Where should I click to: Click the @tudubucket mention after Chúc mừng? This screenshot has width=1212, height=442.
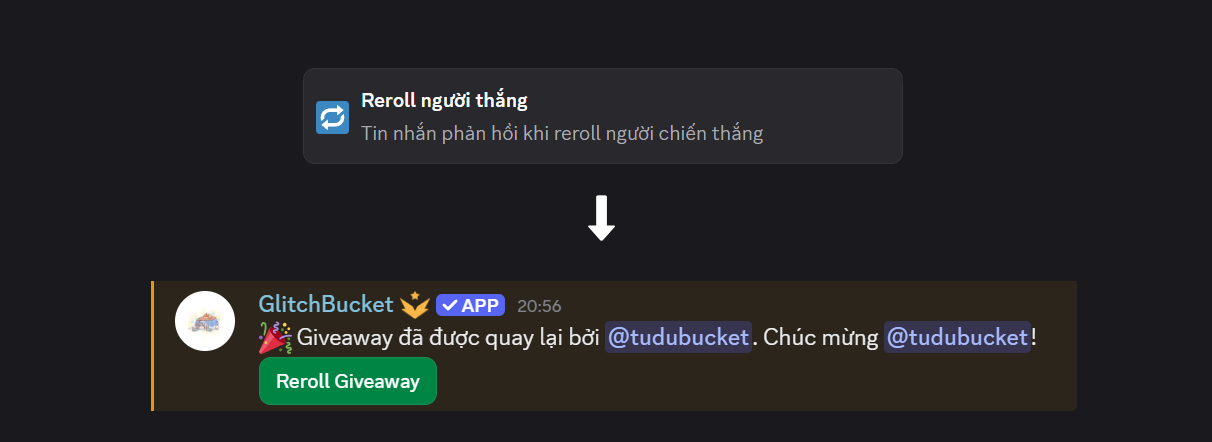click(x=957, y=337)
